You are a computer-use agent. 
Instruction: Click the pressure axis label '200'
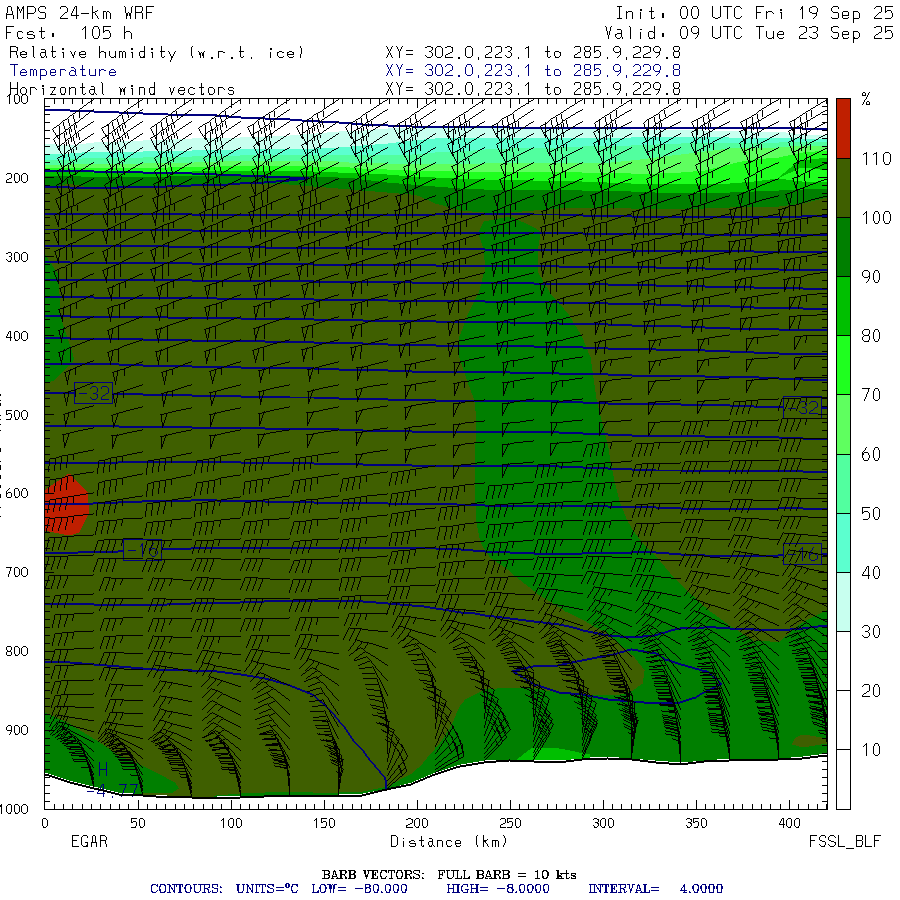[17, 179]
